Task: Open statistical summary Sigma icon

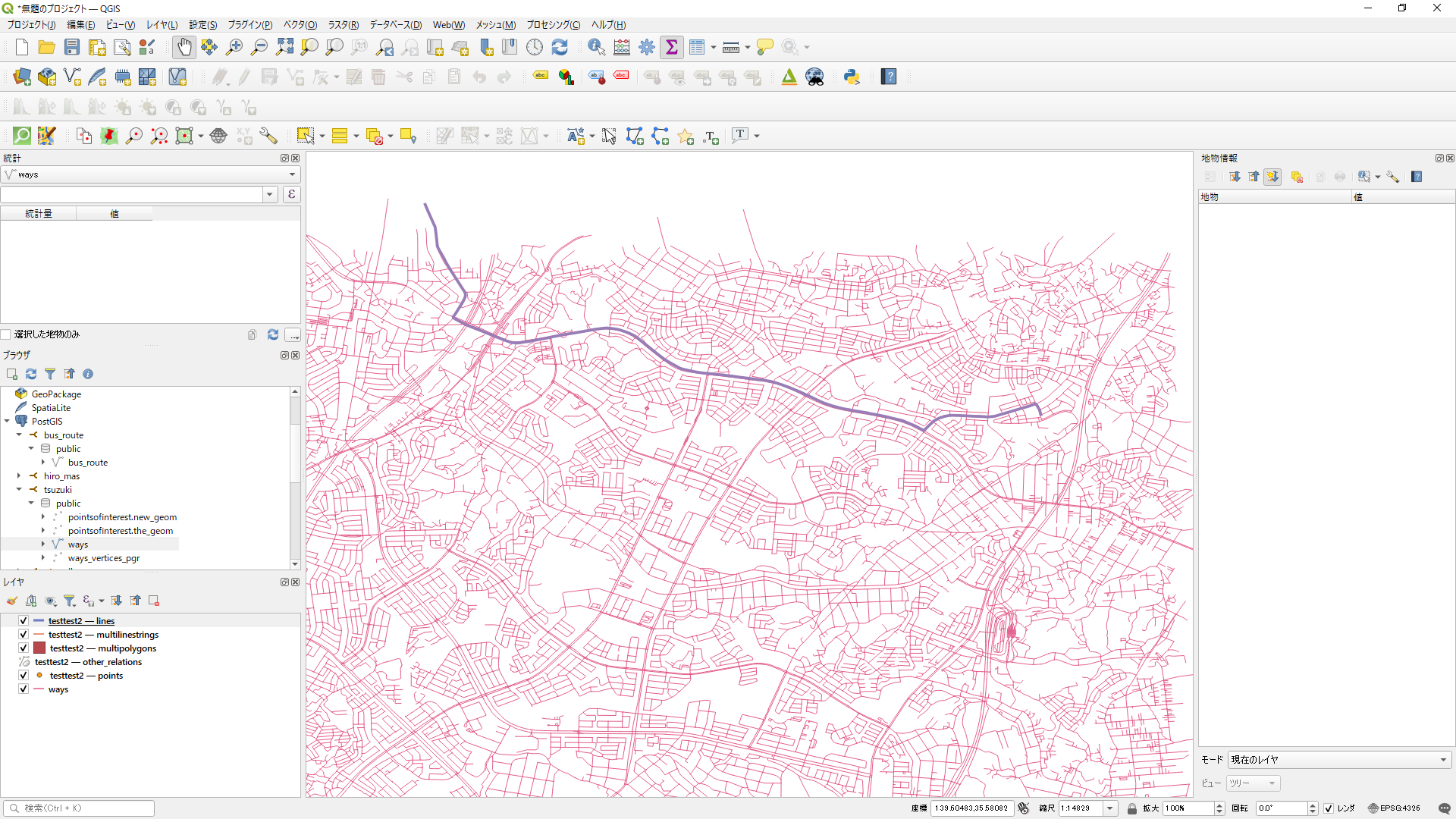Action: click(671, 47)
